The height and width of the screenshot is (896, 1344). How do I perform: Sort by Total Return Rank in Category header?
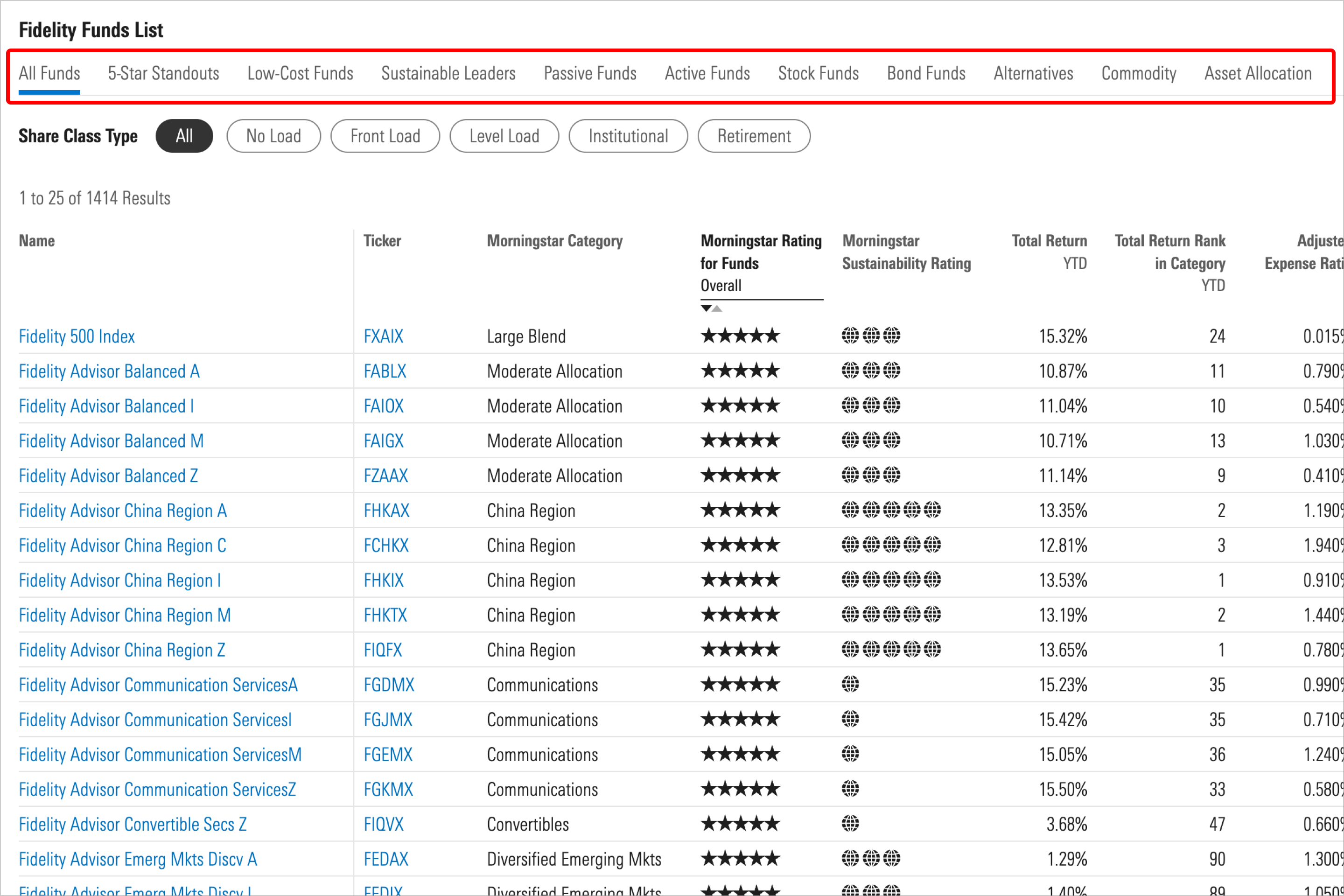click(1170, 263)
